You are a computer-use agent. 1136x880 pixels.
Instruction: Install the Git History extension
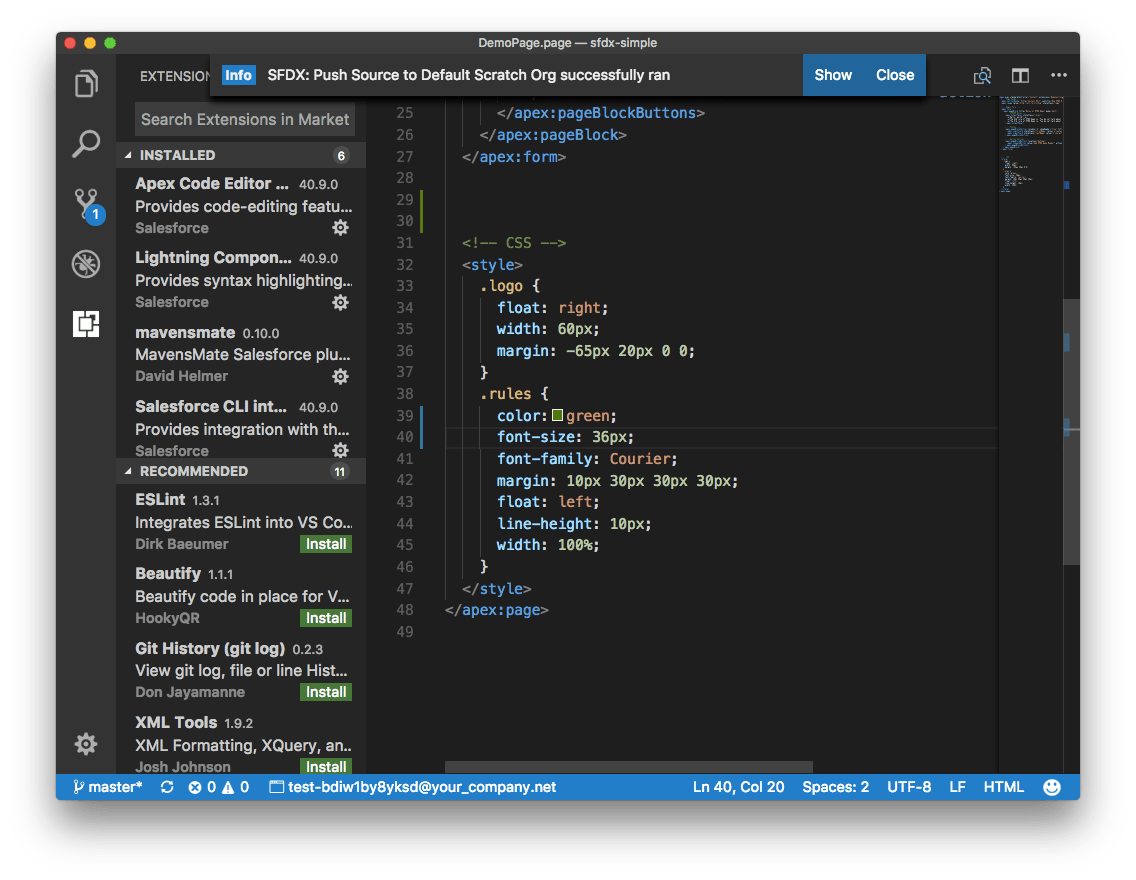click(x=326, y=692)
